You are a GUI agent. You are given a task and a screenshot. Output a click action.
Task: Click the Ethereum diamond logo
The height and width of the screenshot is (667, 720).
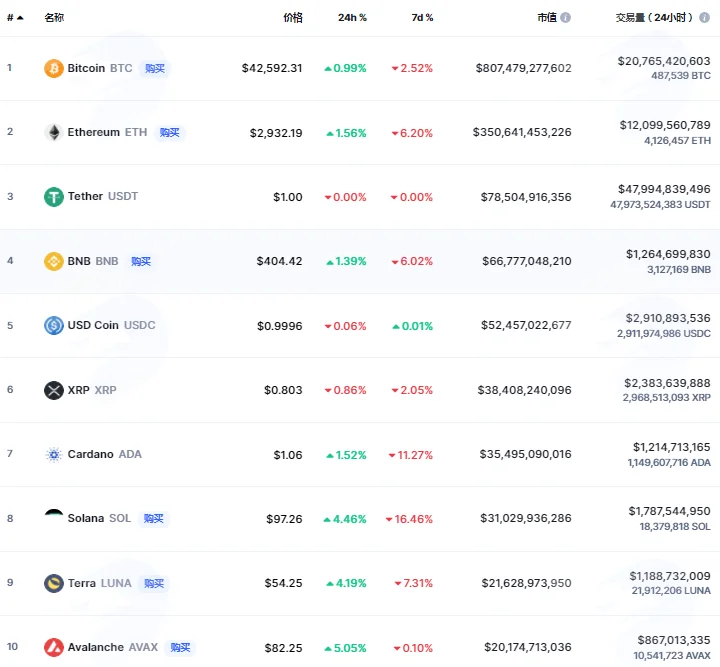[54, 133]
